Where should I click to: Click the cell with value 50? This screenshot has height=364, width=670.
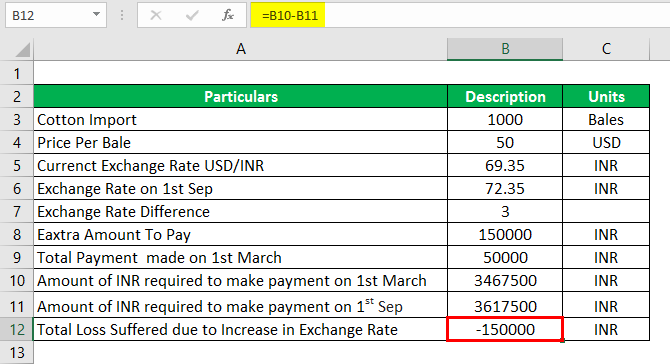coord(505,143)
